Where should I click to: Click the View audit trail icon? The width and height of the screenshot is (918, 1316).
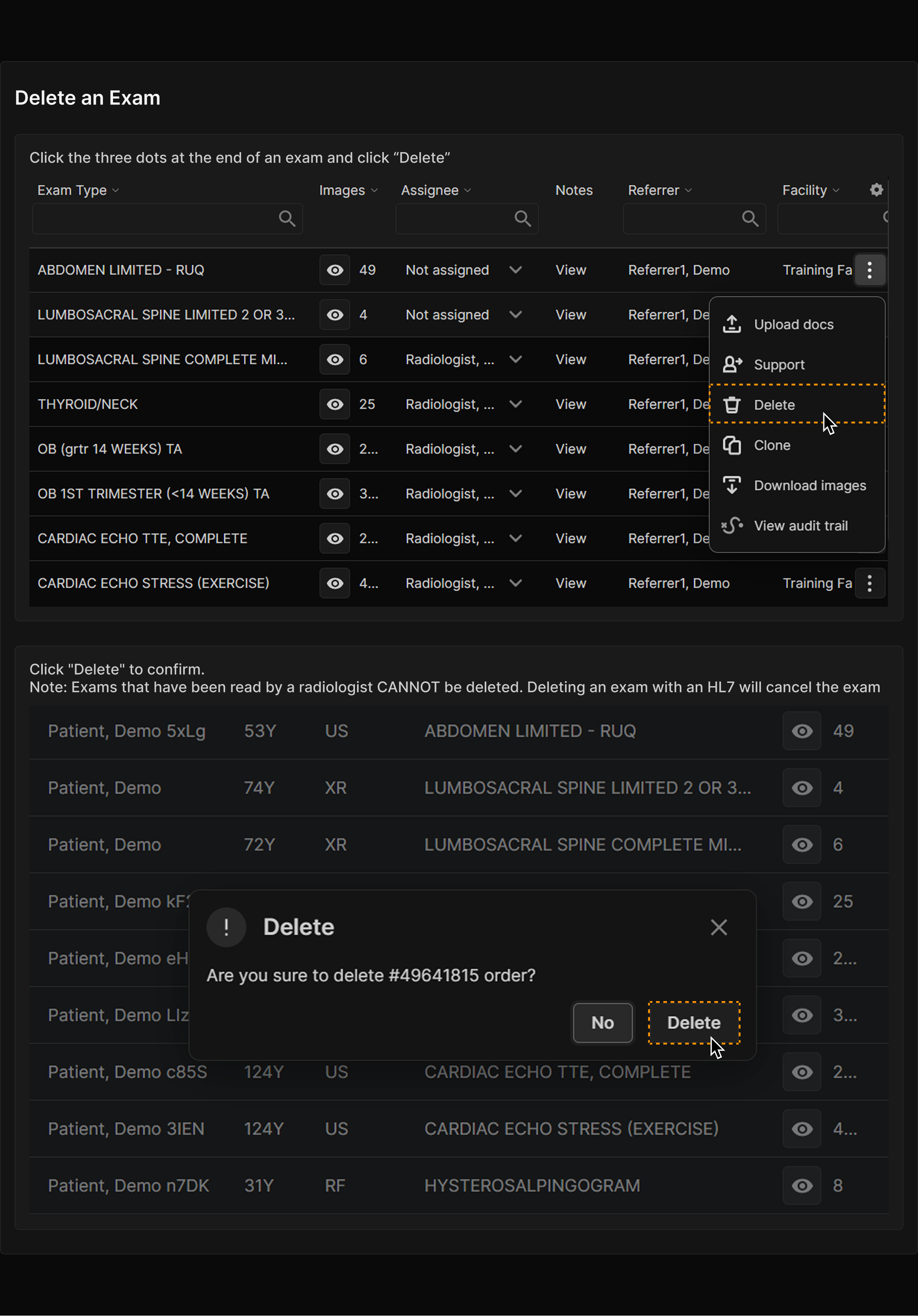tap(732, 525)
